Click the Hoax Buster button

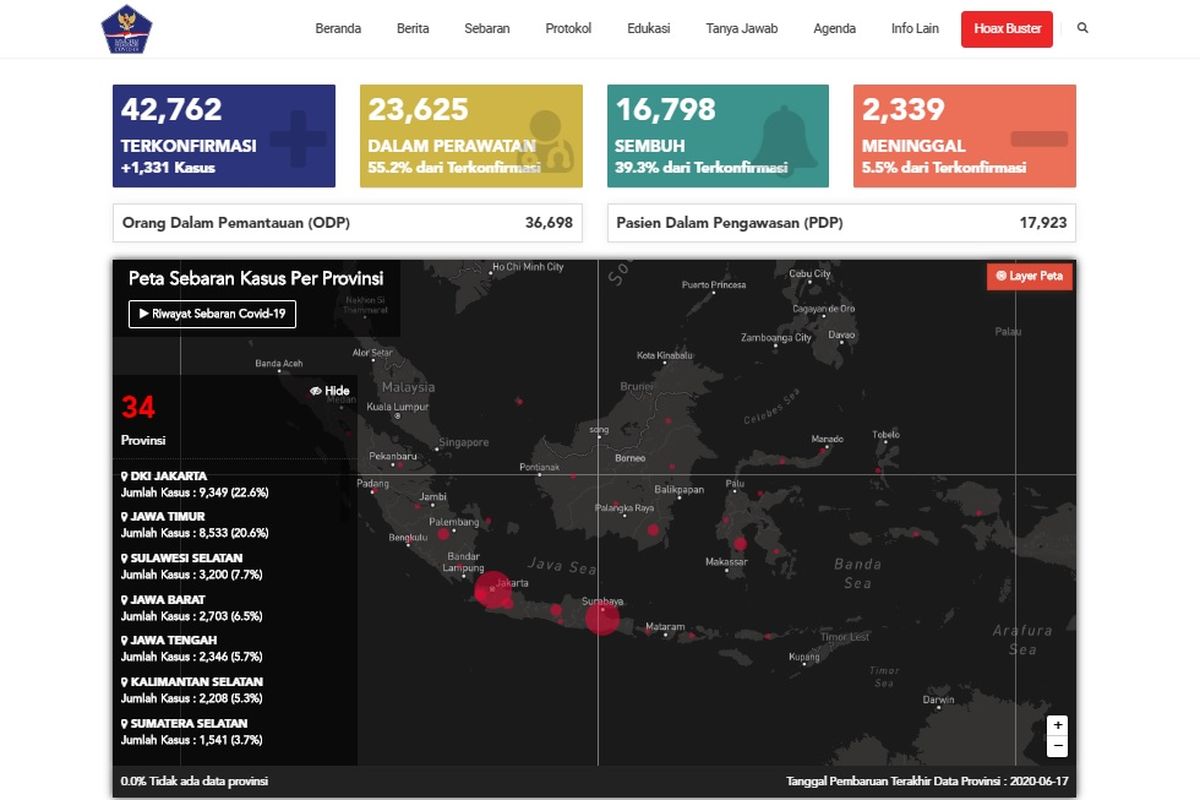click(1008, 28)
